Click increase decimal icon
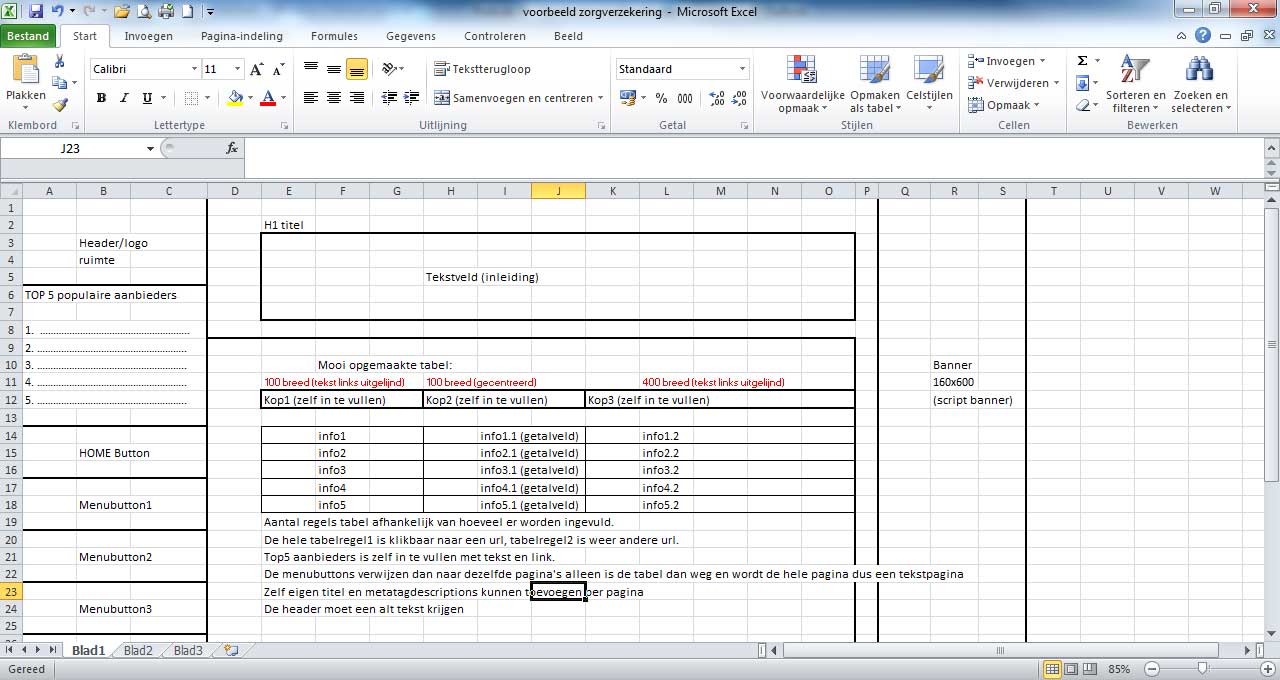The image size is (1280, 680). pos(716,98)
